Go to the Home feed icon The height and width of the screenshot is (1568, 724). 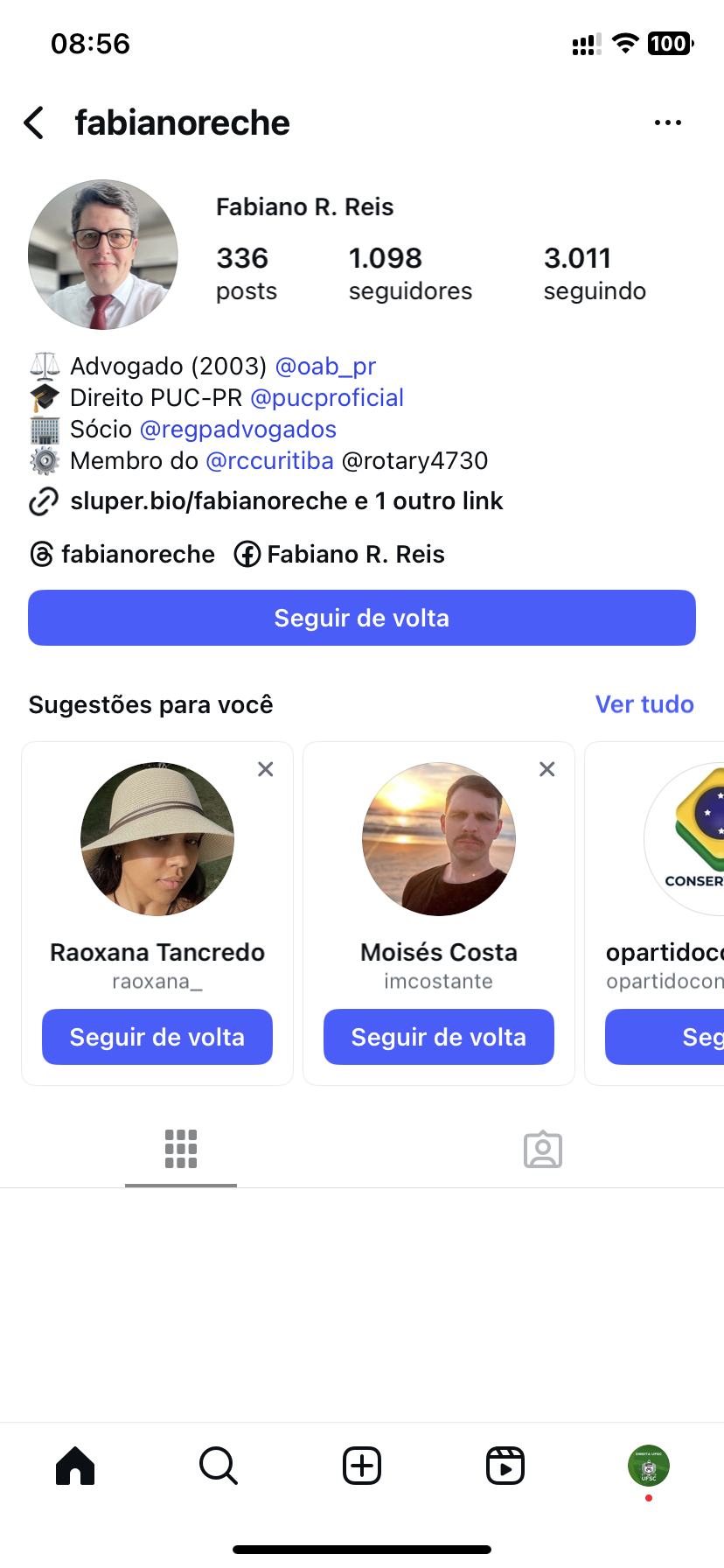coord(75,1466)
